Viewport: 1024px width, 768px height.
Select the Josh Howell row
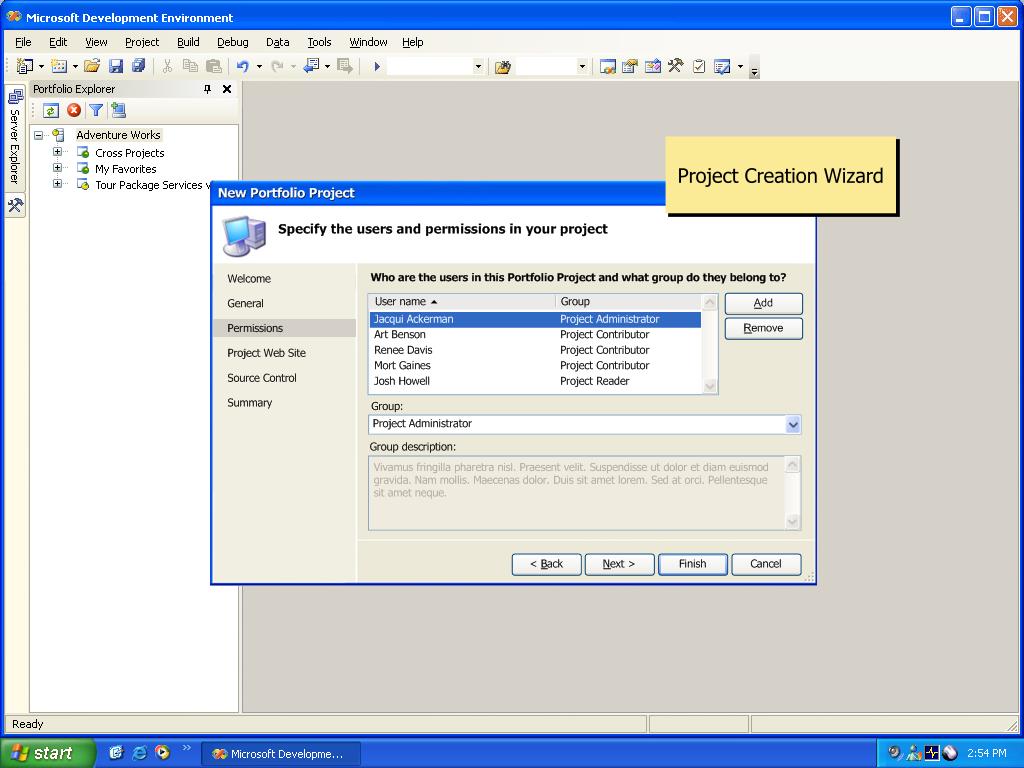[x=535, y=381]
